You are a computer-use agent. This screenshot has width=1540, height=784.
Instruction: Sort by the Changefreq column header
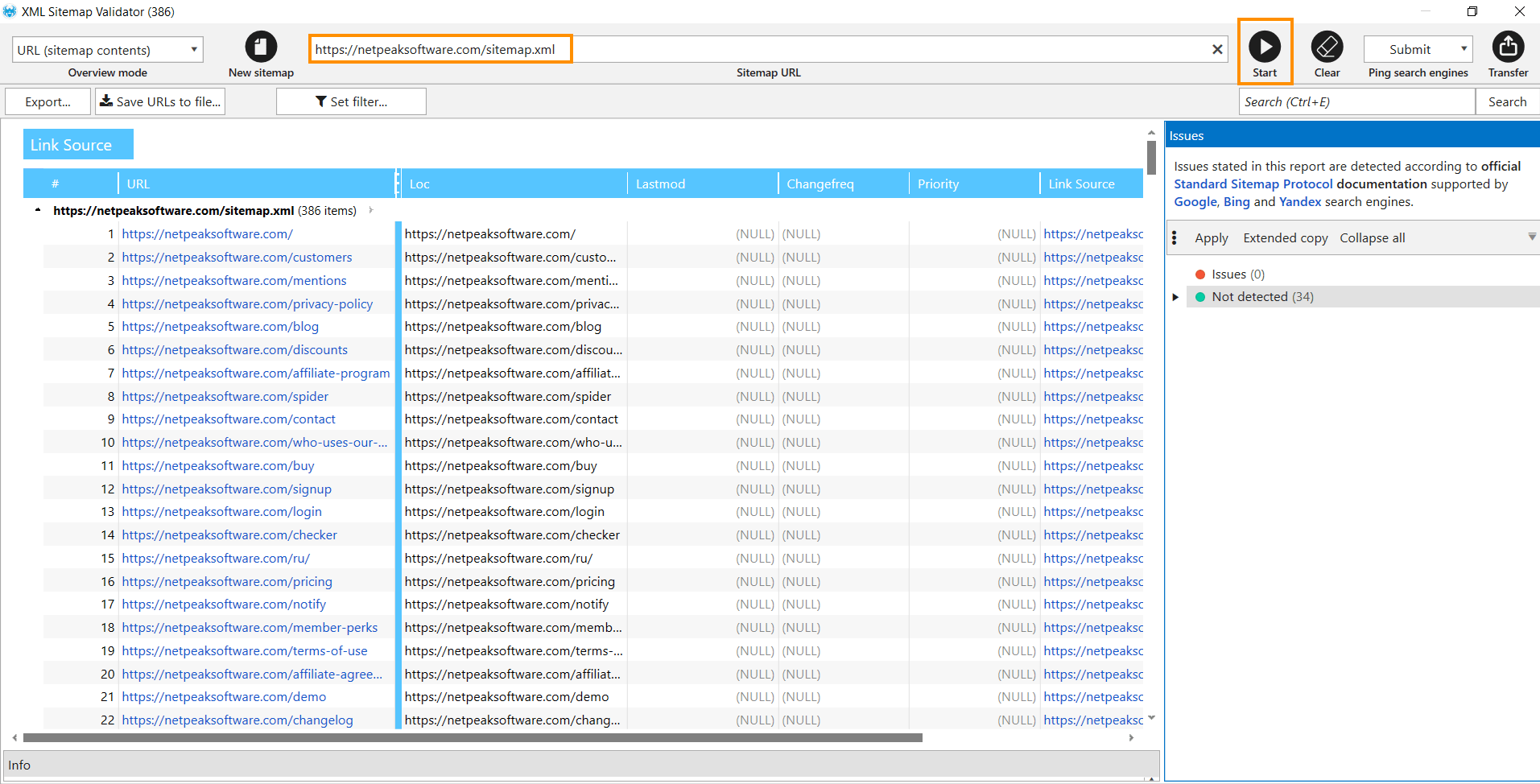843,184
